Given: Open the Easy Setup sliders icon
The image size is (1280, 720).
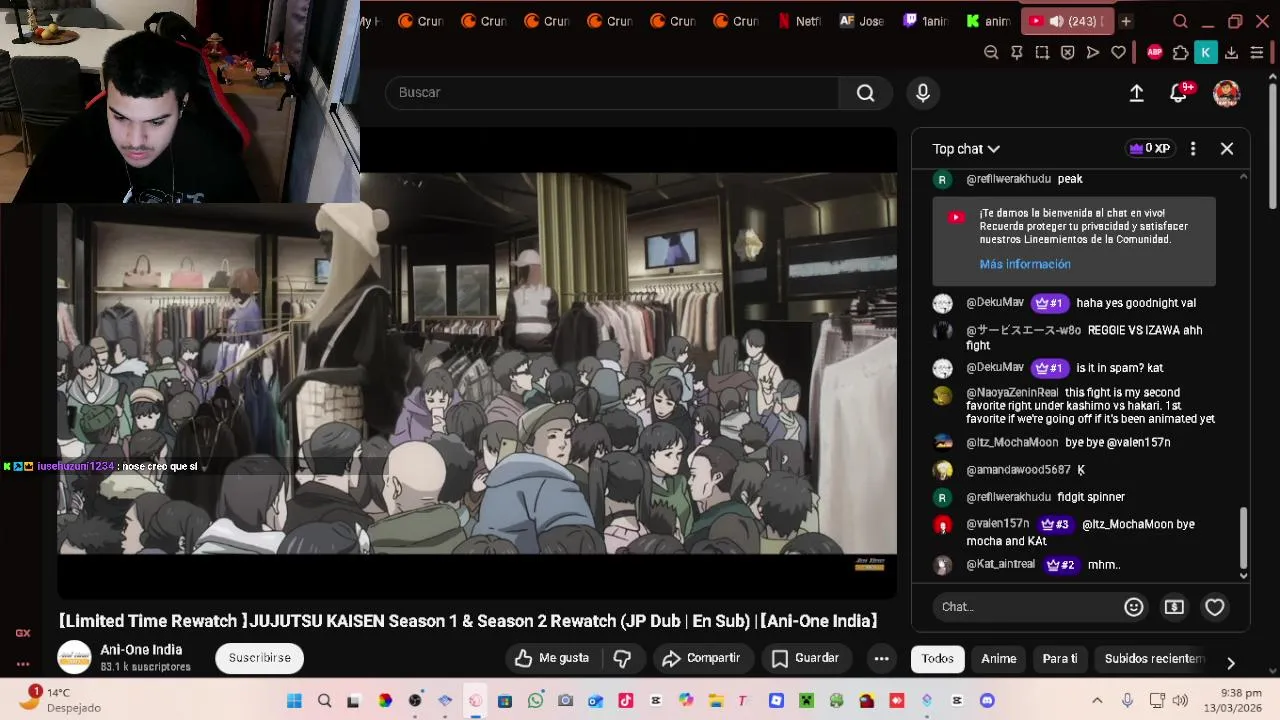Looking at the screenshot, I should (1257, 53).
